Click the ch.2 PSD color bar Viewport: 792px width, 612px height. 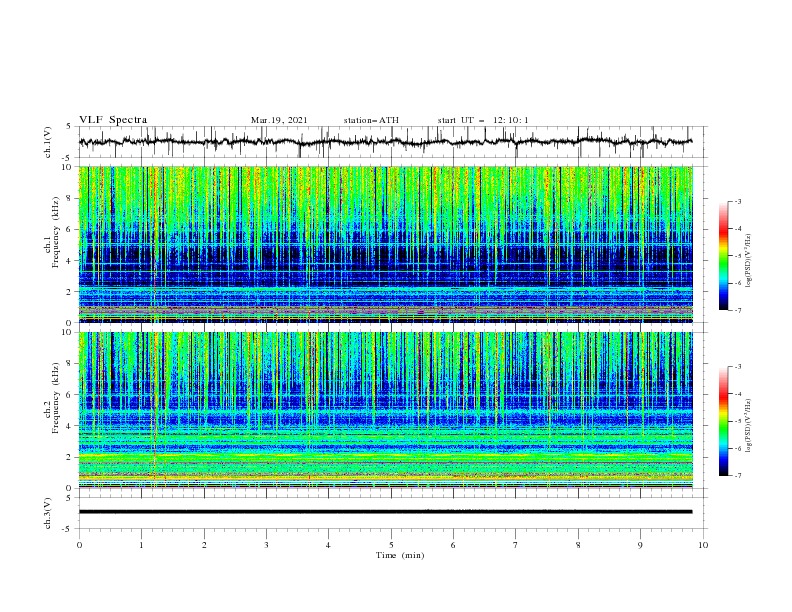click(x=723, y=421)
